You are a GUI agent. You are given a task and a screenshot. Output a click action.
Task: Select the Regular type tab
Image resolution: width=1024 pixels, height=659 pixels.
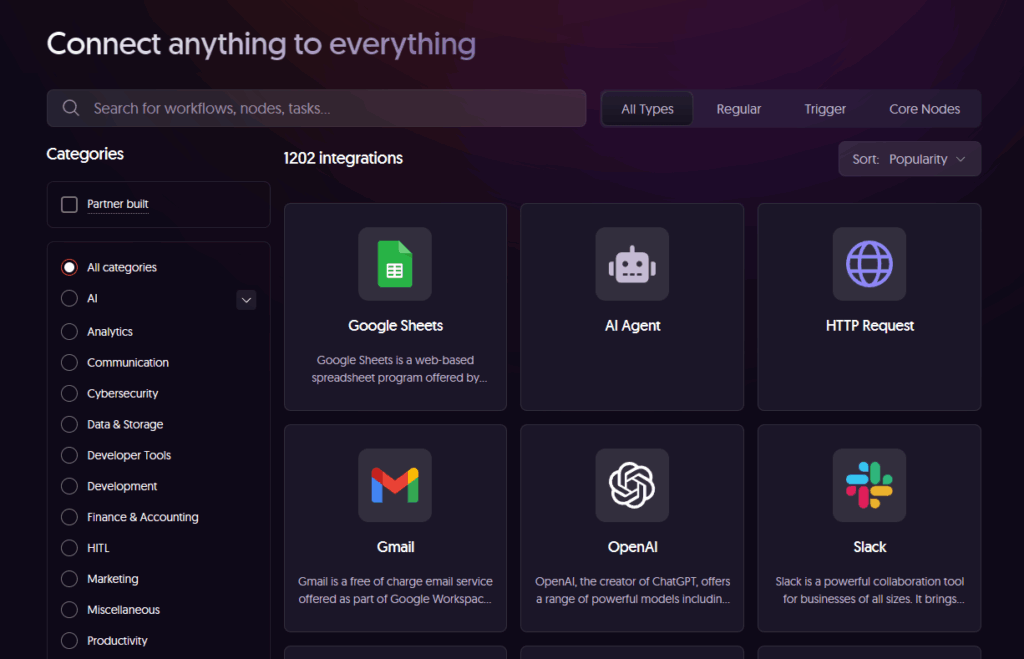(739, 109)
